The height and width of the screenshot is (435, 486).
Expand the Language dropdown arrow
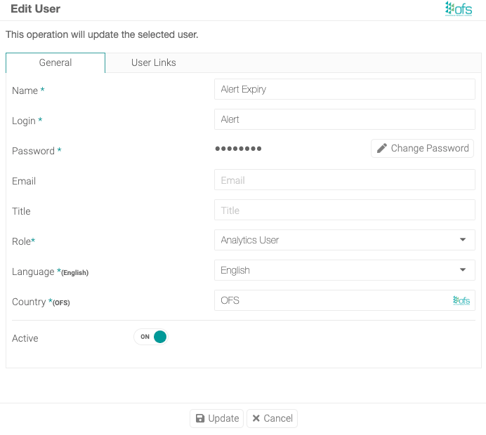tap(463, 270)
